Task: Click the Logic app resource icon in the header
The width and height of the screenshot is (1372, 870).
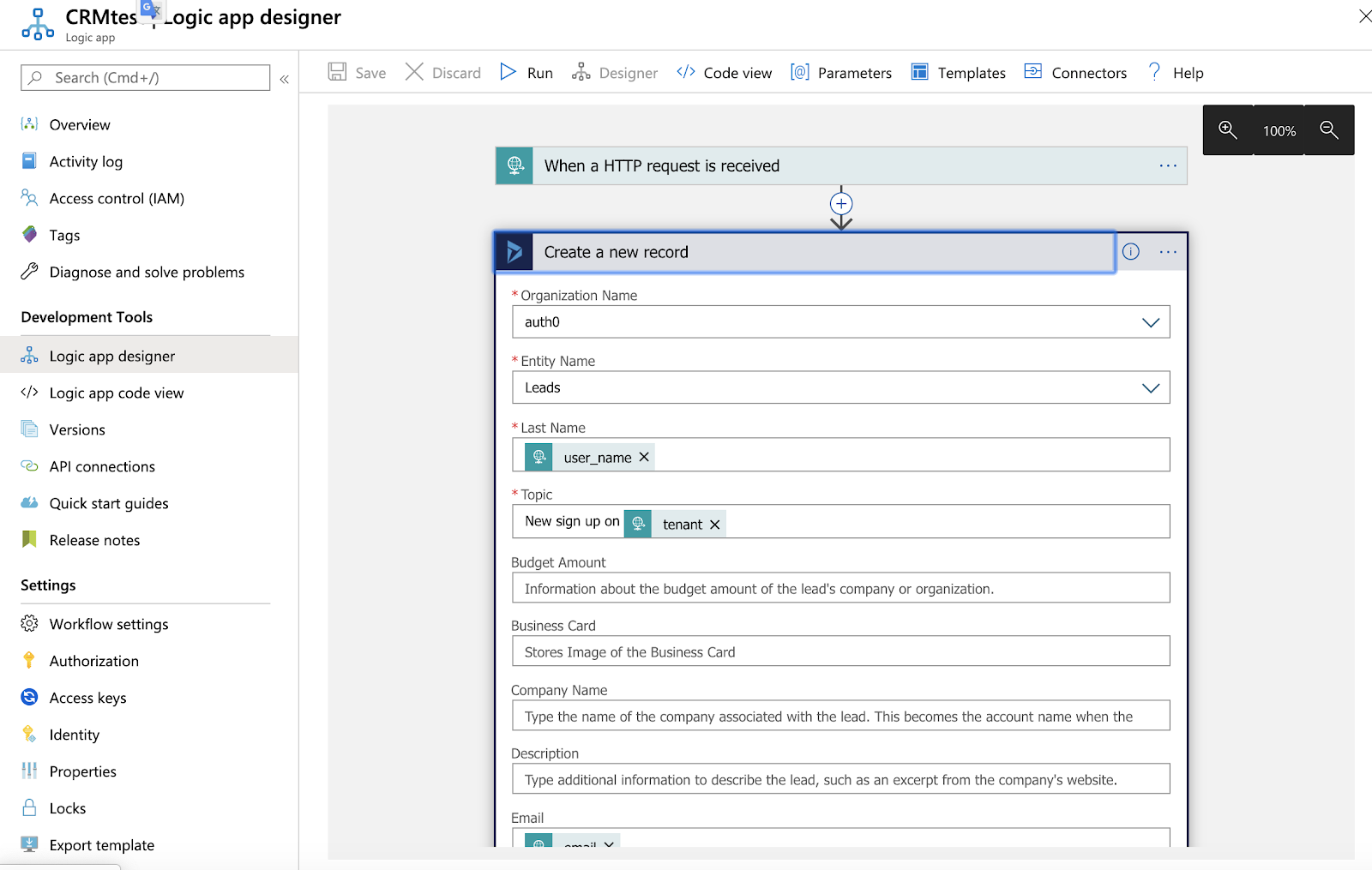Action: (x=38, y=24)
